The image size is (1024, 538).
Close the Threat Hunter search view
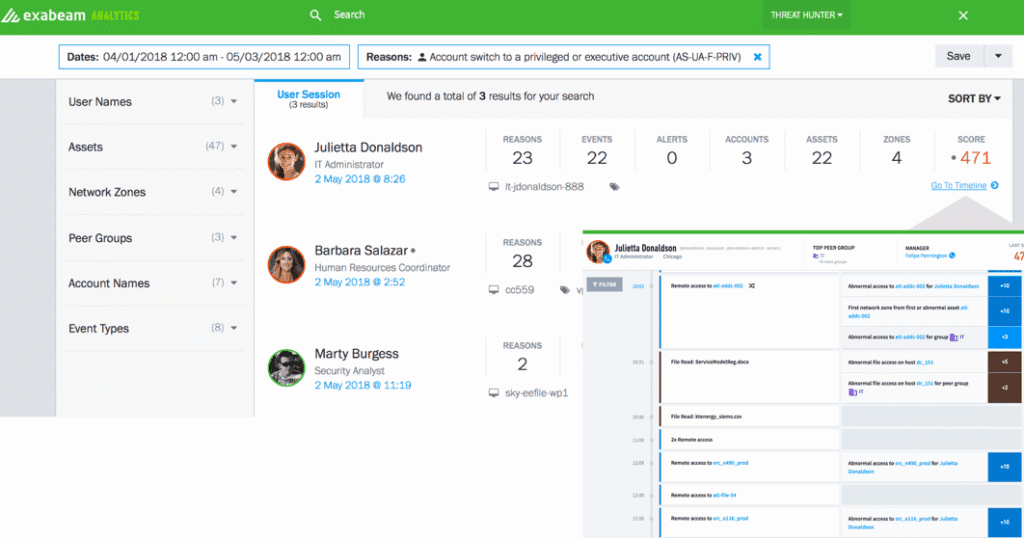963,16
